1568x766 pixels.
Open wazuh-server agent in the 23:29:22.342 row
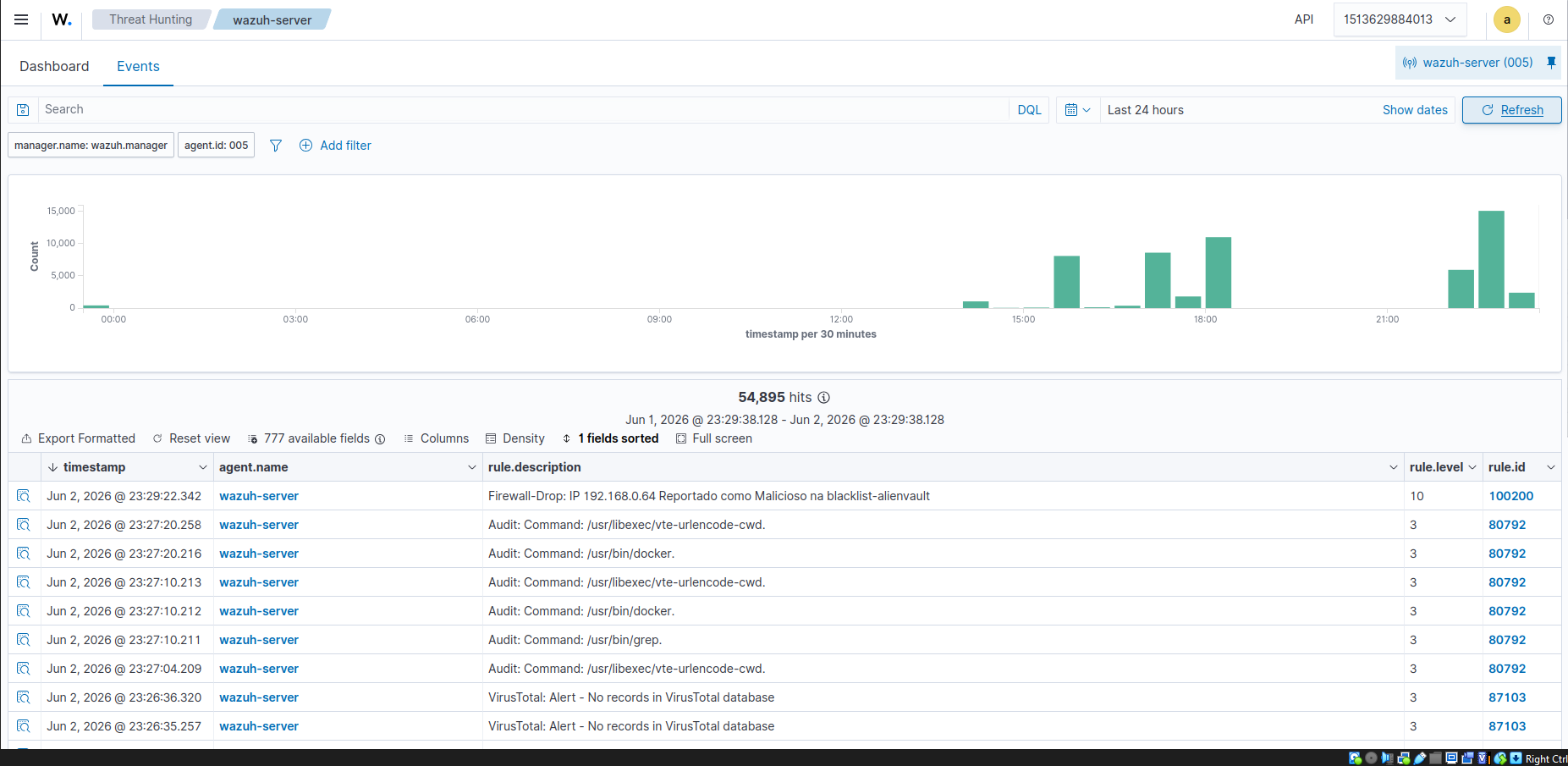click(x=259, y=496)
